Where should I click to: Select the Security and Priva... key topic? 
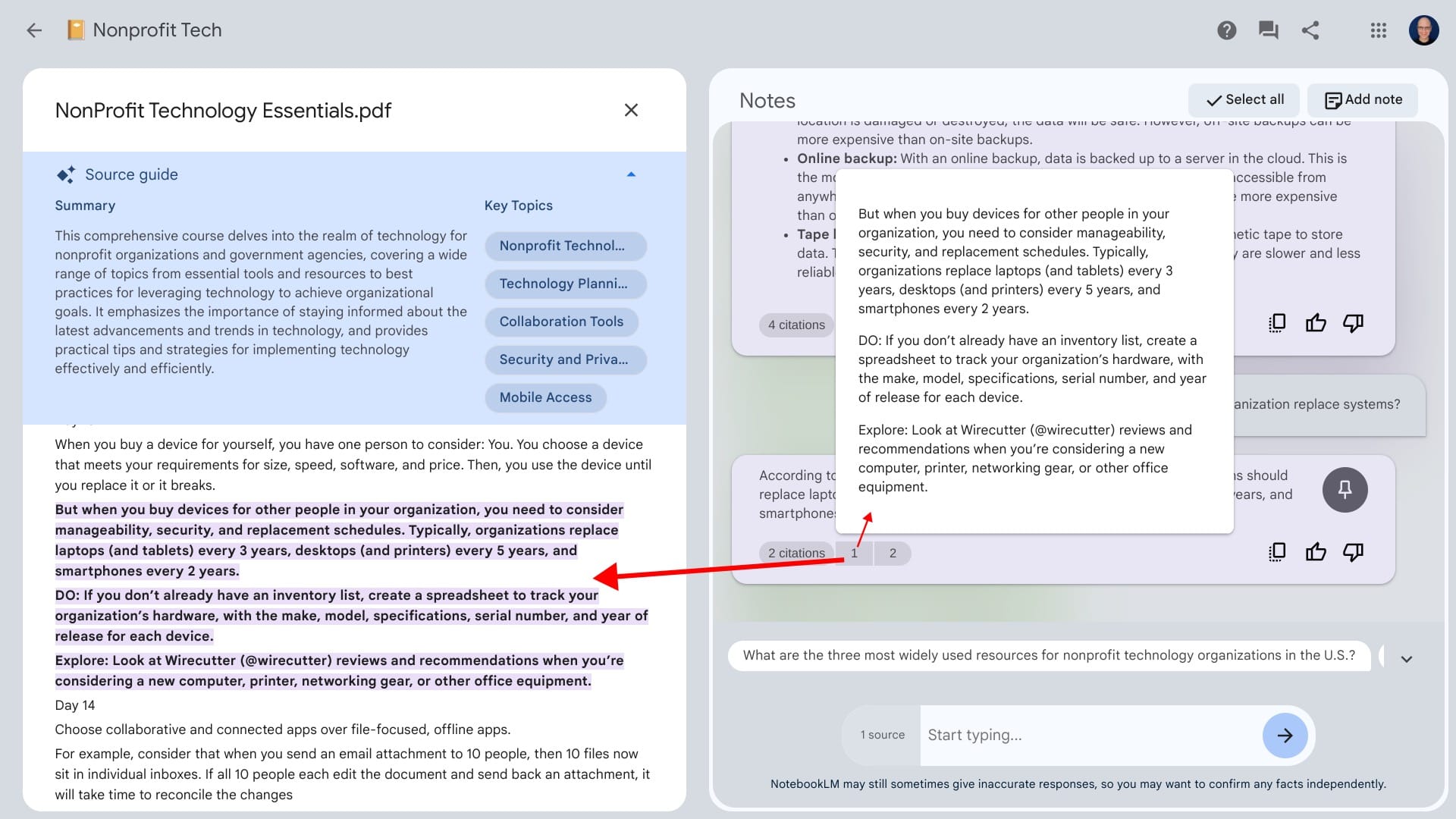[566, 359]
